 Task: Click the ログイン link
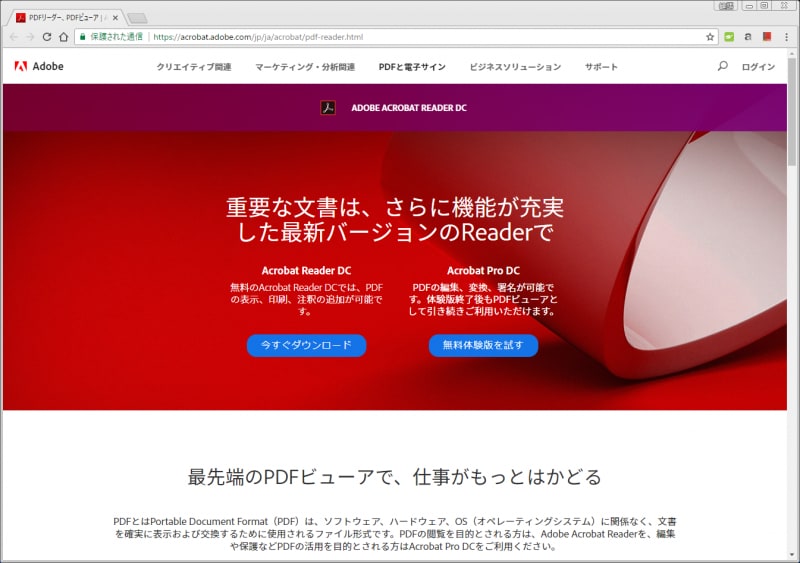coord(758,67)
